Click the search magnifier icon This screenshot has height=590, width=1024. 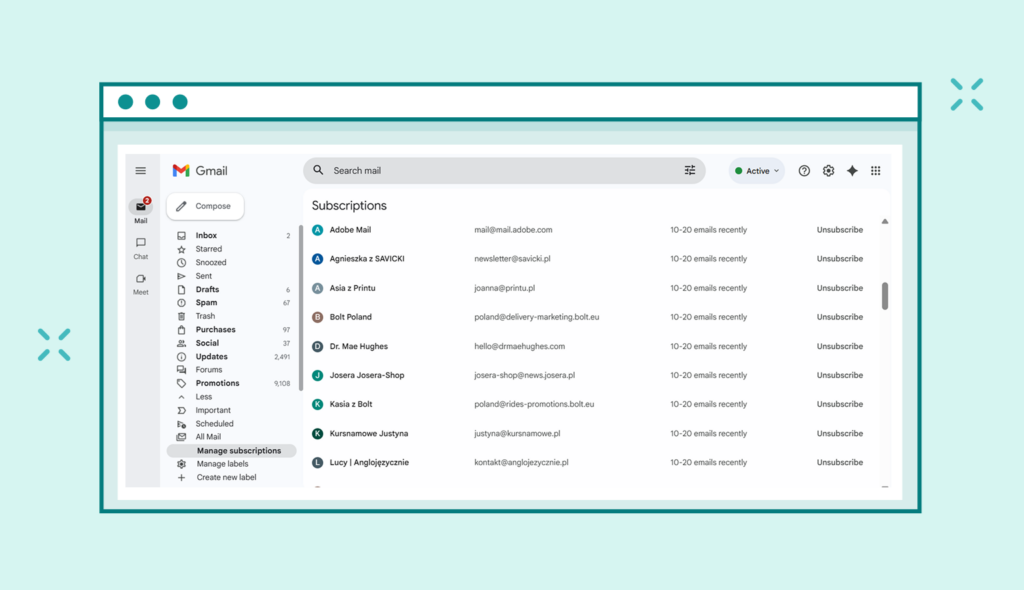click(x=318, y=170)
